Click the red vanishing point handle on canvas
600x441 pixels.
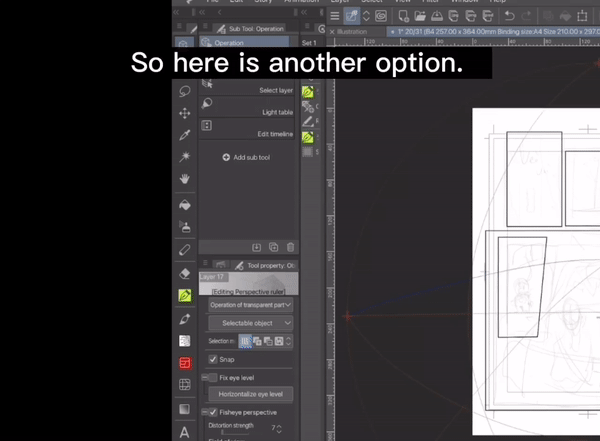(x=347, y=316)
